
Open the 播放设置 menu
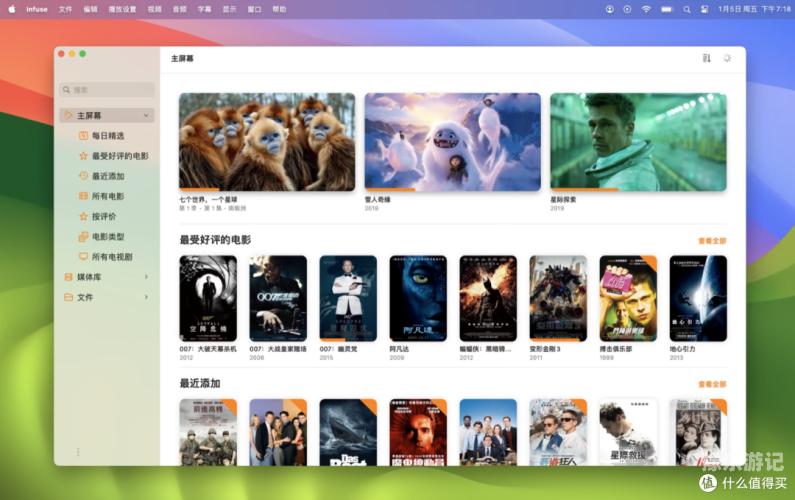pos(122,9)
